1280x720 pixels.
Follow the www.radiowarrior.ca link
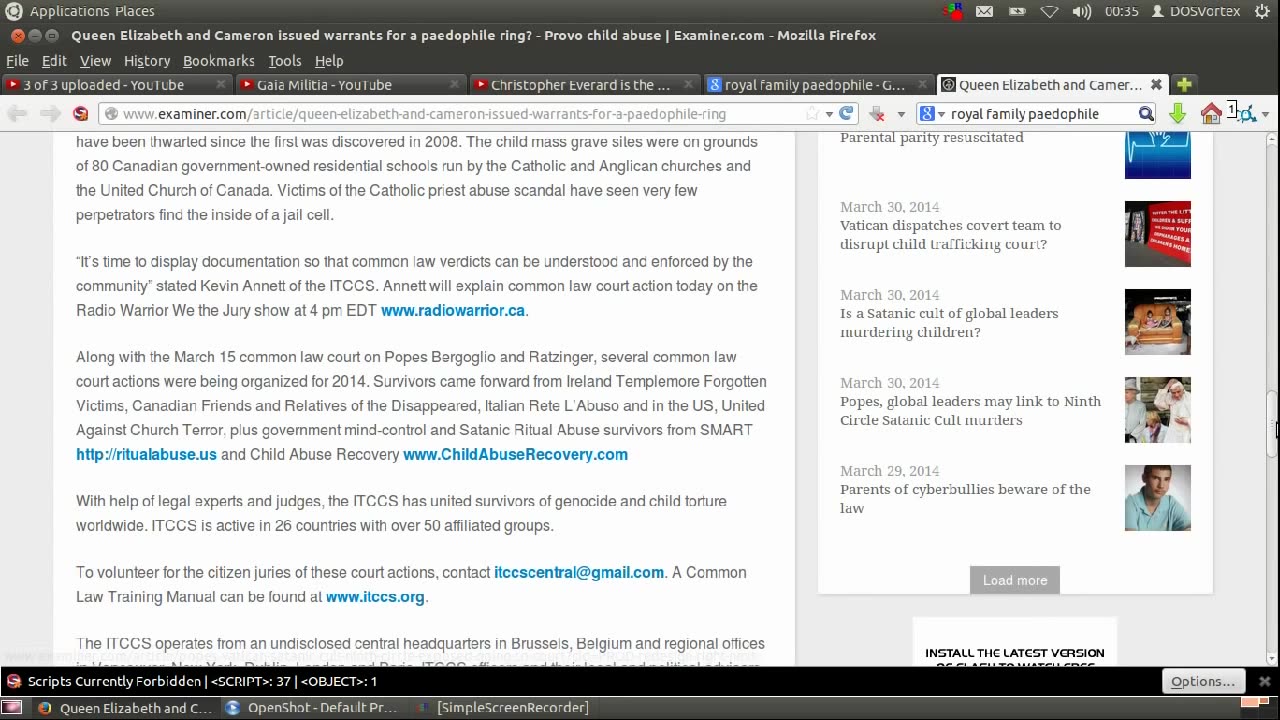[x=452, y=310]
